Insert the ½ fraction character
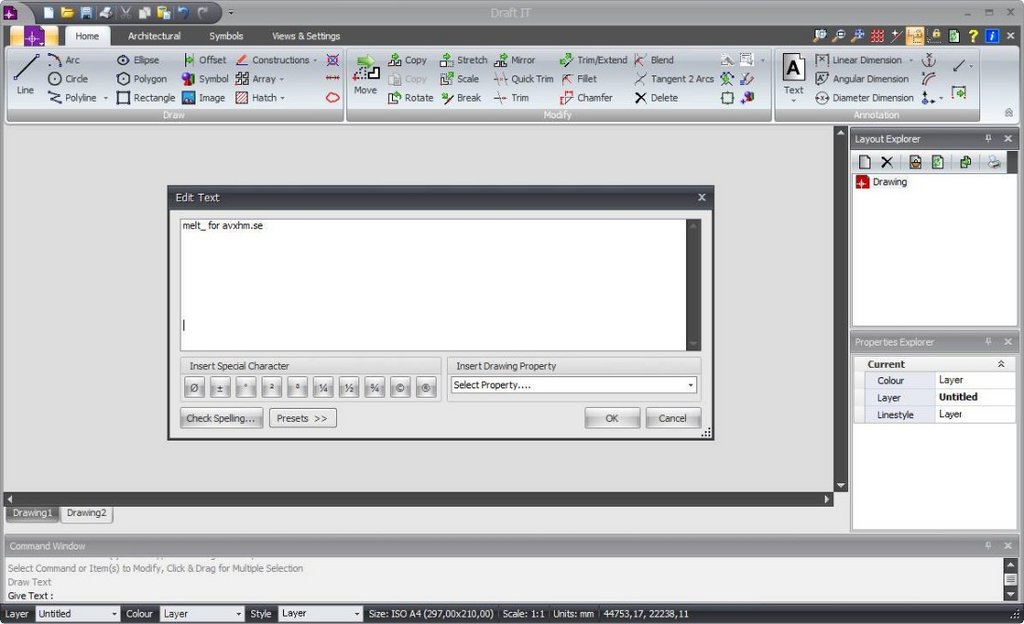 (349, 388)
